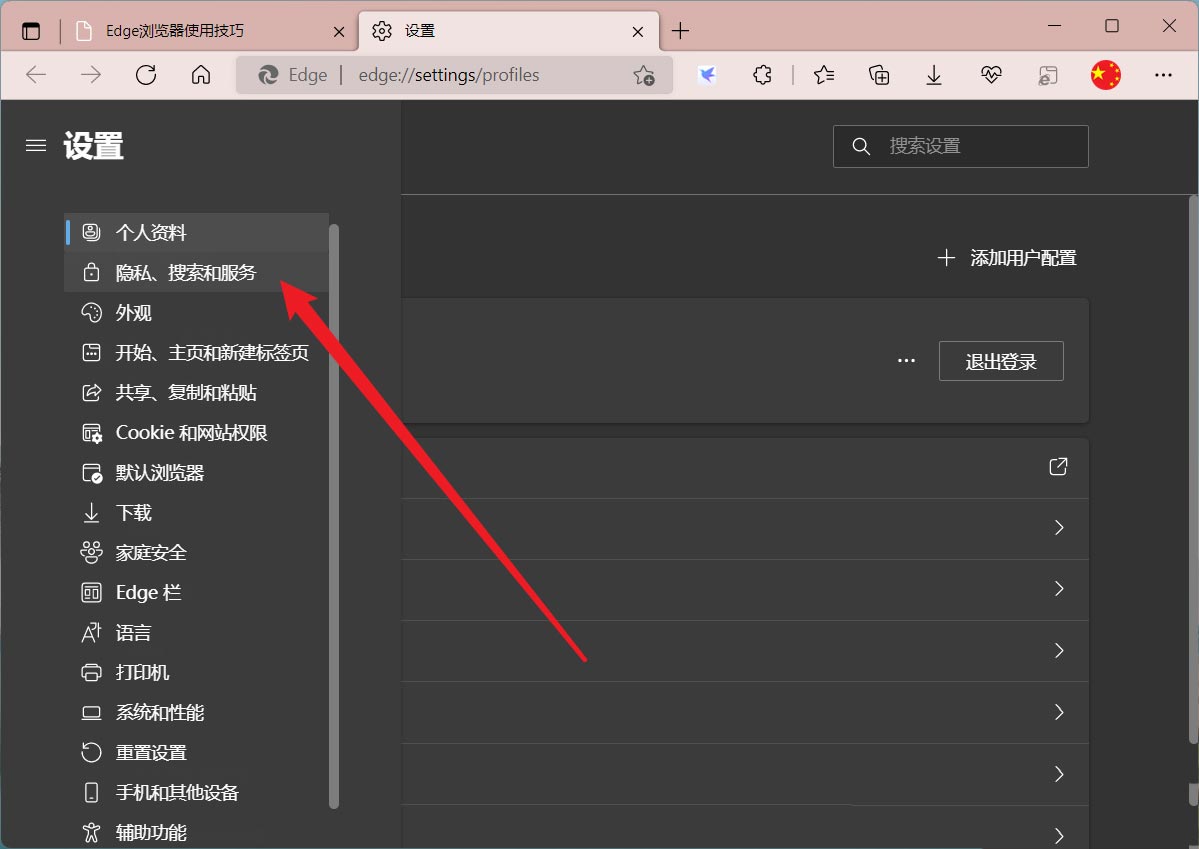Click 添加用户配置 to add profile
The width and height of the screenshot is (1199, 849).
coord(1007,257)
